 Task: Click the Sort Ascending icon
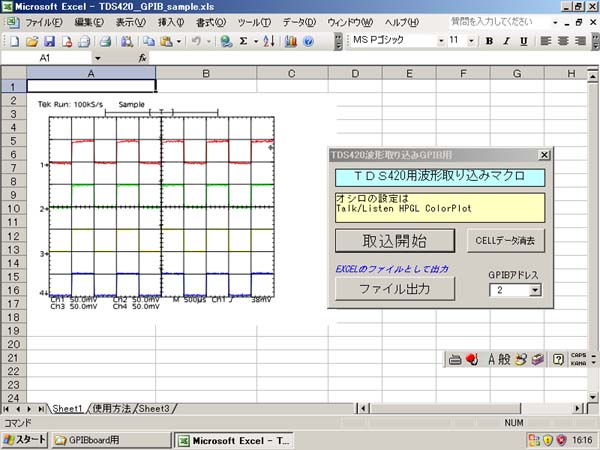269,41
